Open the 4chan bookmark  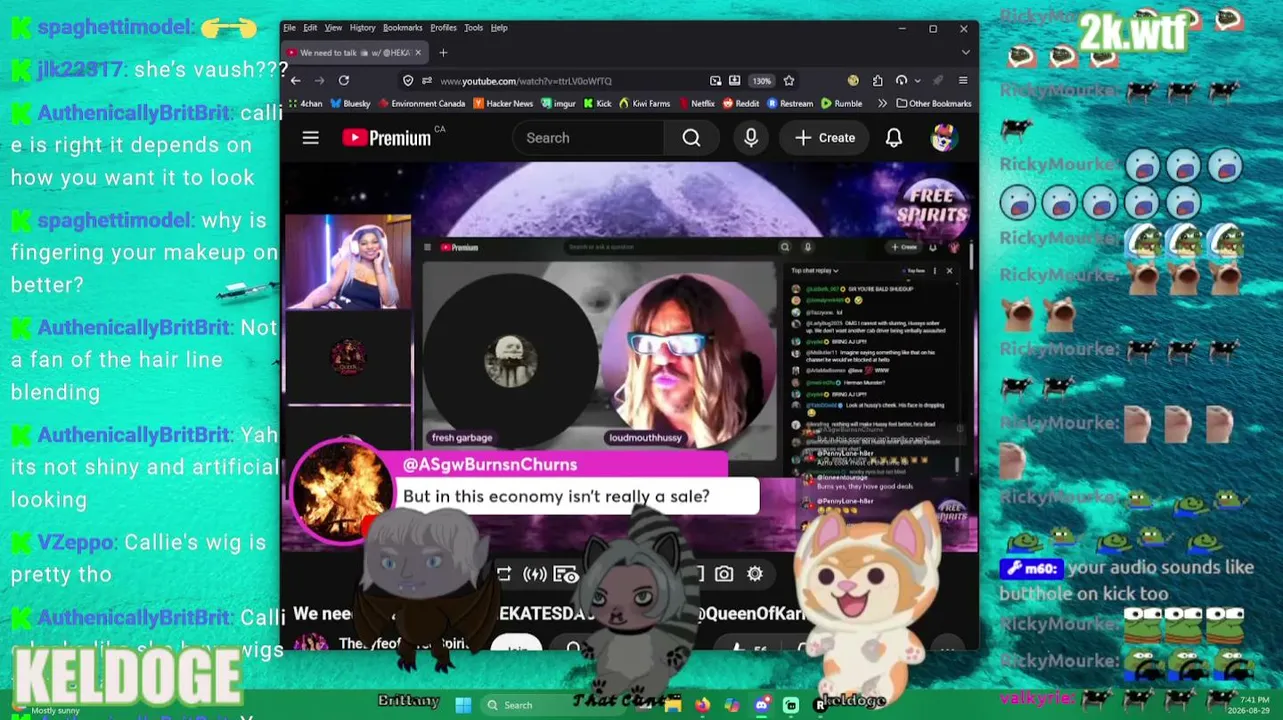pos(305,103)
